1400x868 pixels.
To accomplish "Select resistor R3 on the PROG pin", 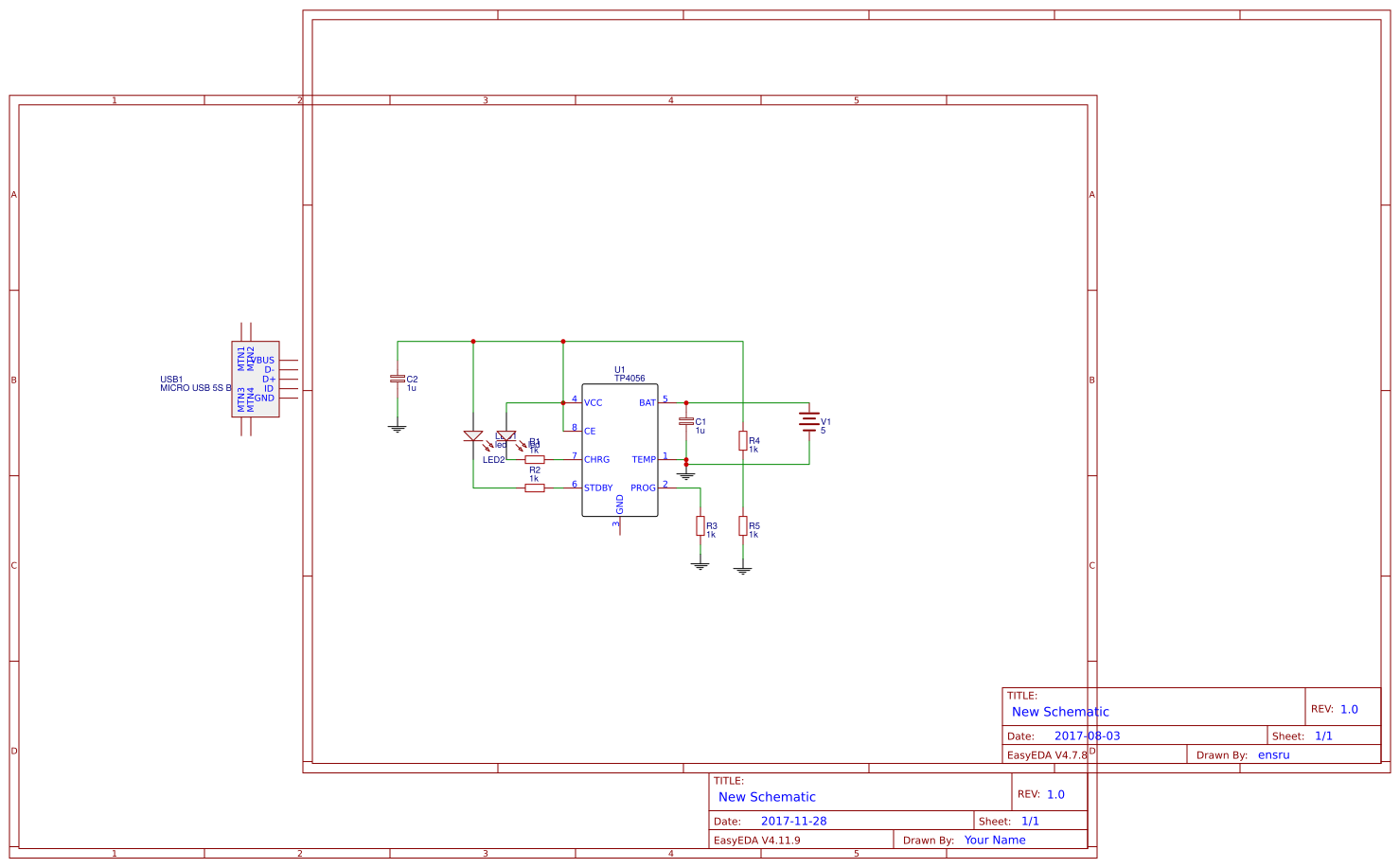I will 699,527.
